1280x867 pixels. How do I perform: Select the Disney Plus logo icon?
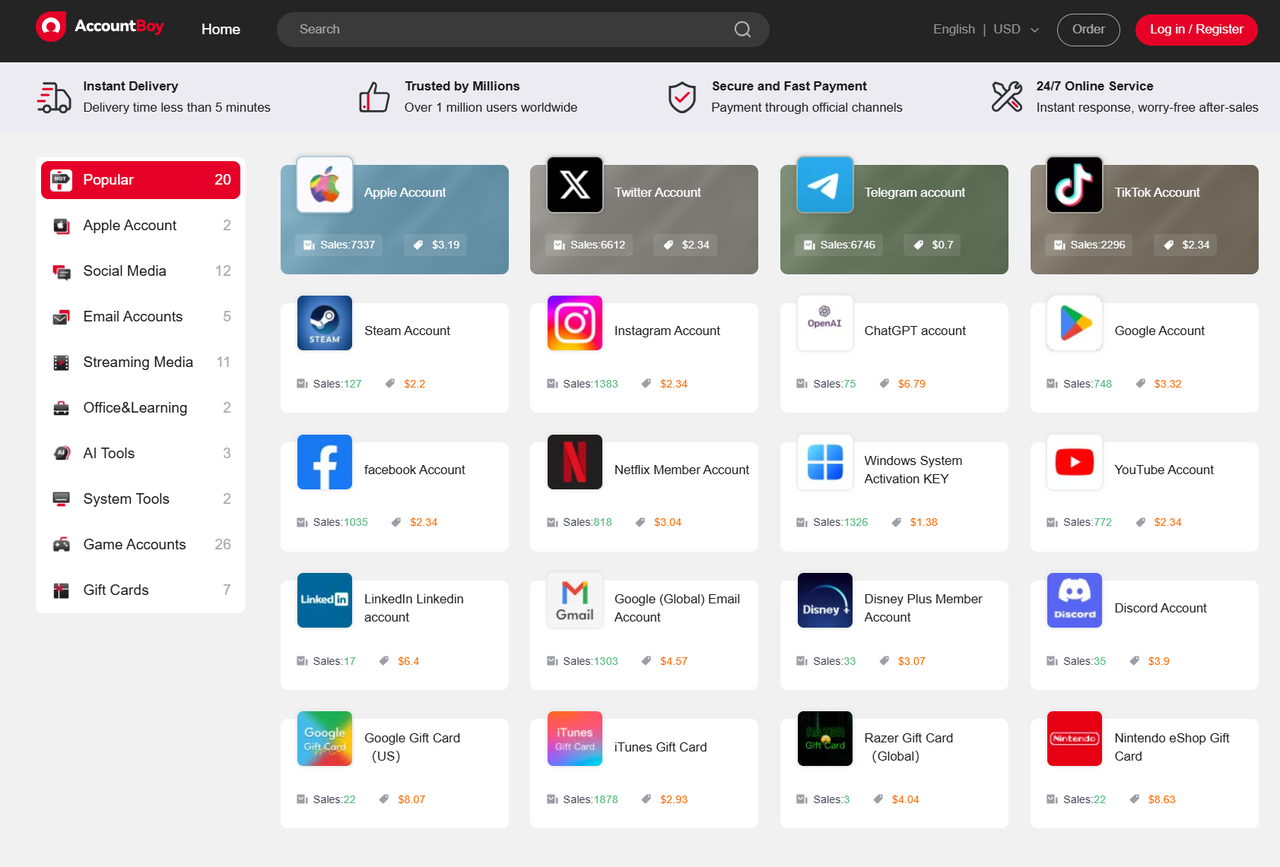pos(825,600)
